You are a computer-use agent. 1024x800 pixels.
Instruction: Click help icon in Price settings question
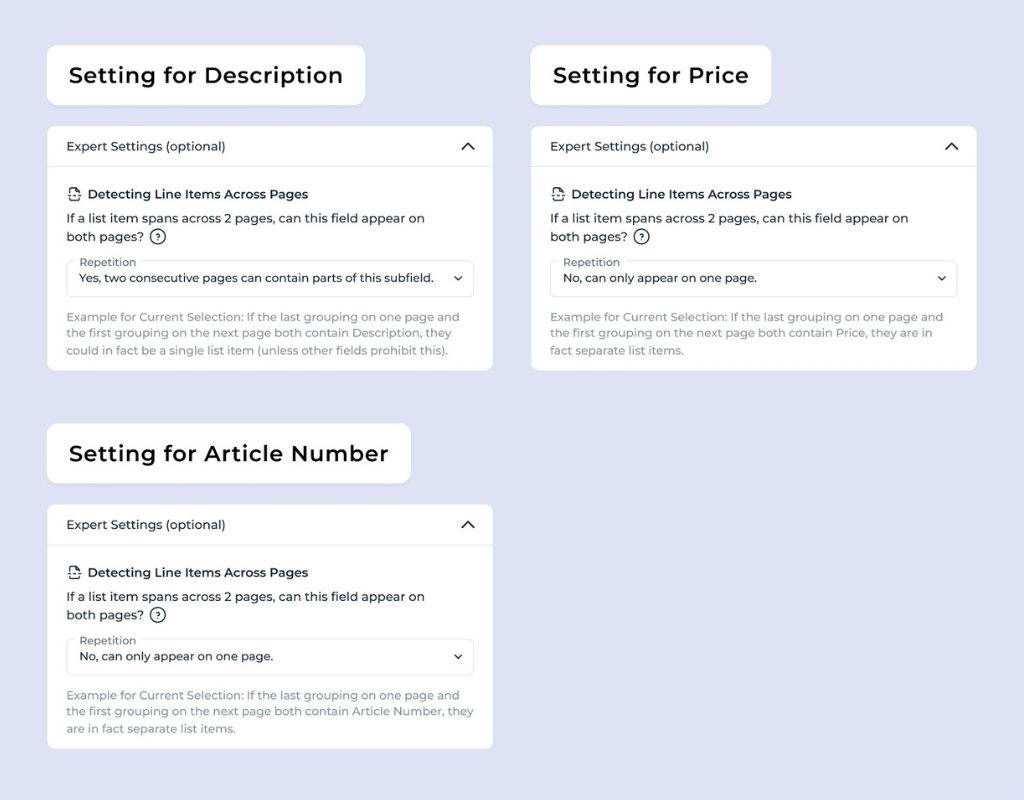(x=641, y=236)
